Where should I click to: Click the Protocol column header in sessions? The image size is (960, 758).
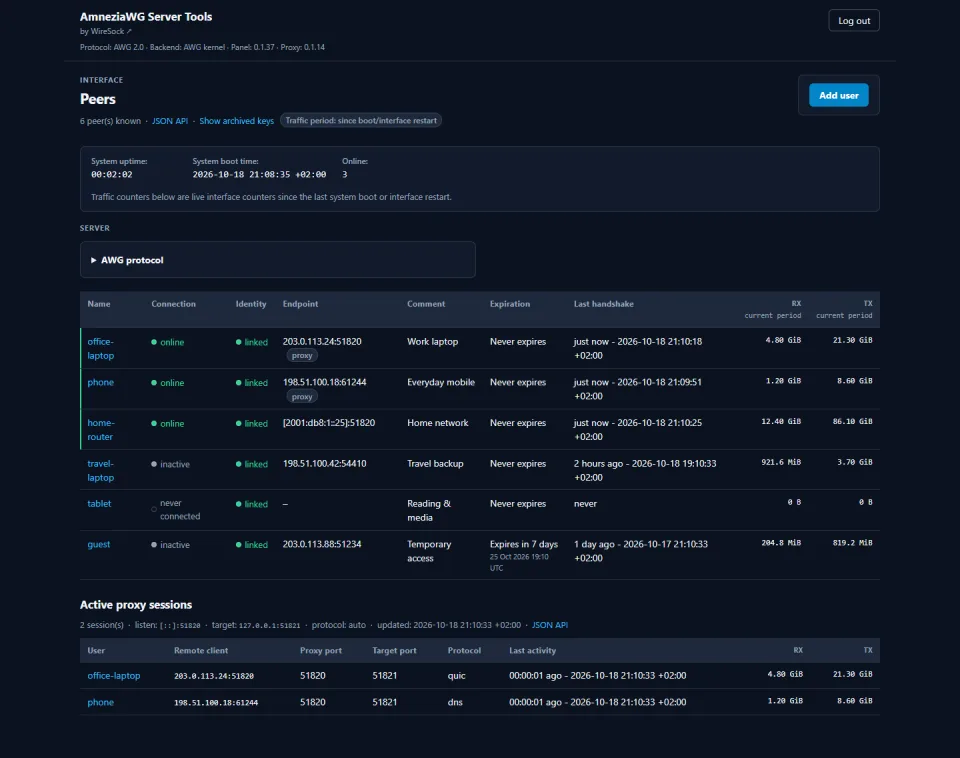[464, 650]
